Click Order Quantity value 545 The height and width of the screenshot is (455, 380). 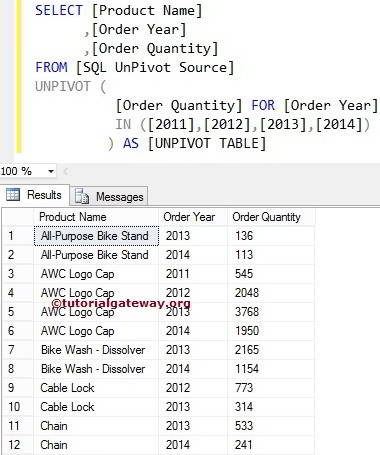click(x=244, y=274)
